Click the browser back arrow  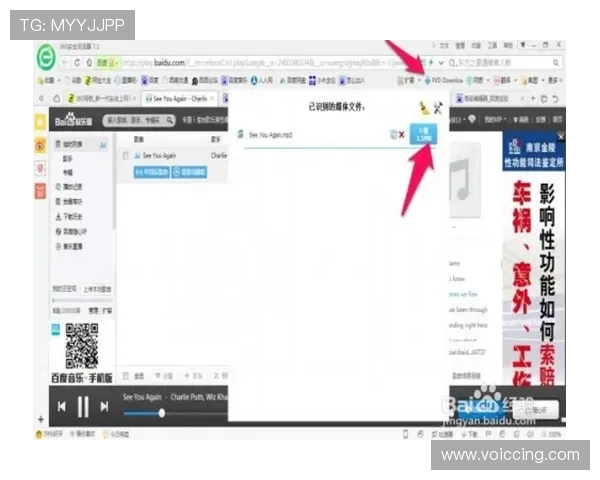pyautogui.click(x=65, y=62)
